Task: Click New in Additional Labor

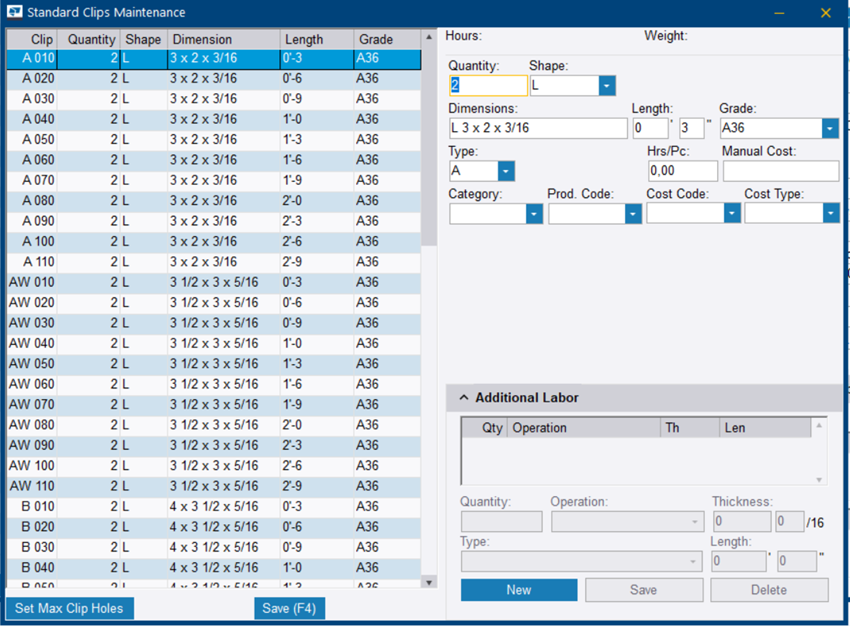Action: tap(518, 590)
